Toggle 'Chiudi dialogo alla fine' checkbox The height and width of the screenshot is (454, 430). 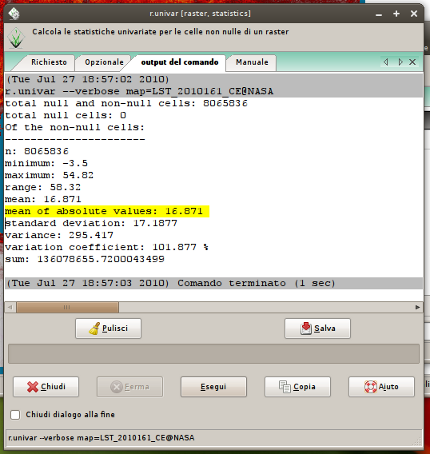(15, 415)
